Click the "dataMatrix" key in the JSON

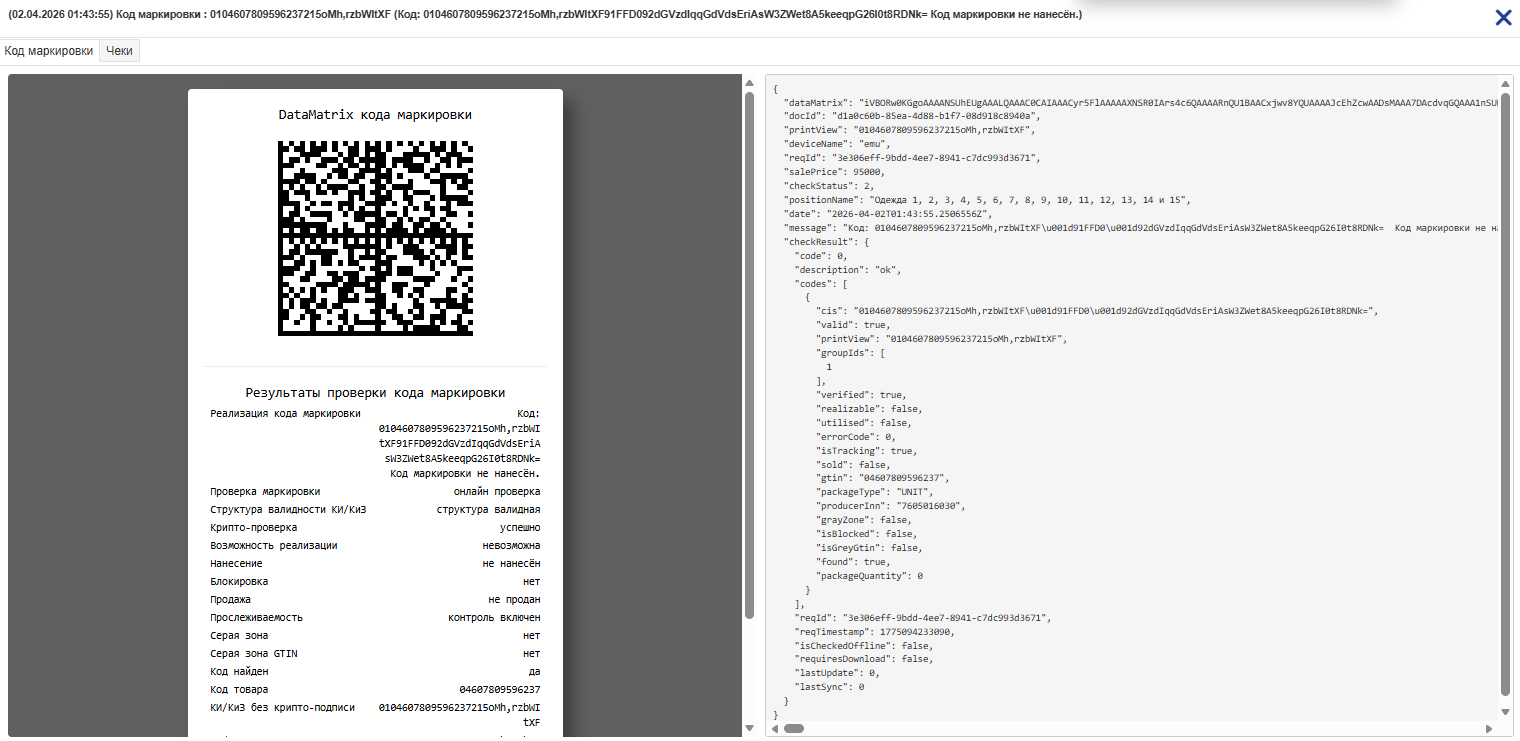click(x=816, y=102)
